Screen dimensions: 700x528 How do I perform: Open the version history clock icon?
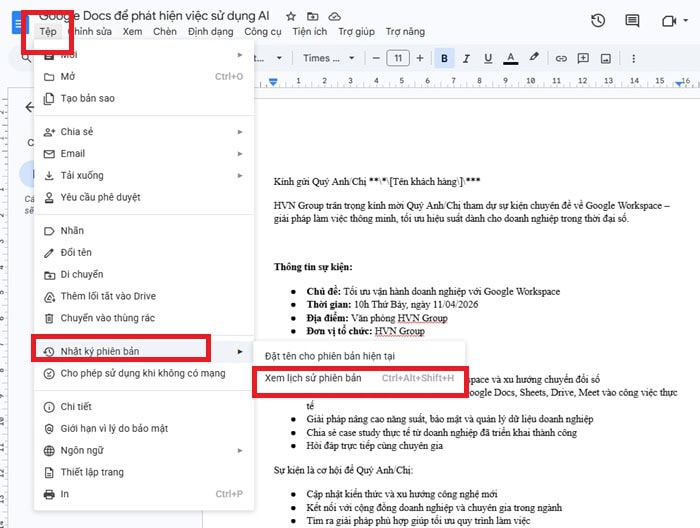(x=598, y=20)
